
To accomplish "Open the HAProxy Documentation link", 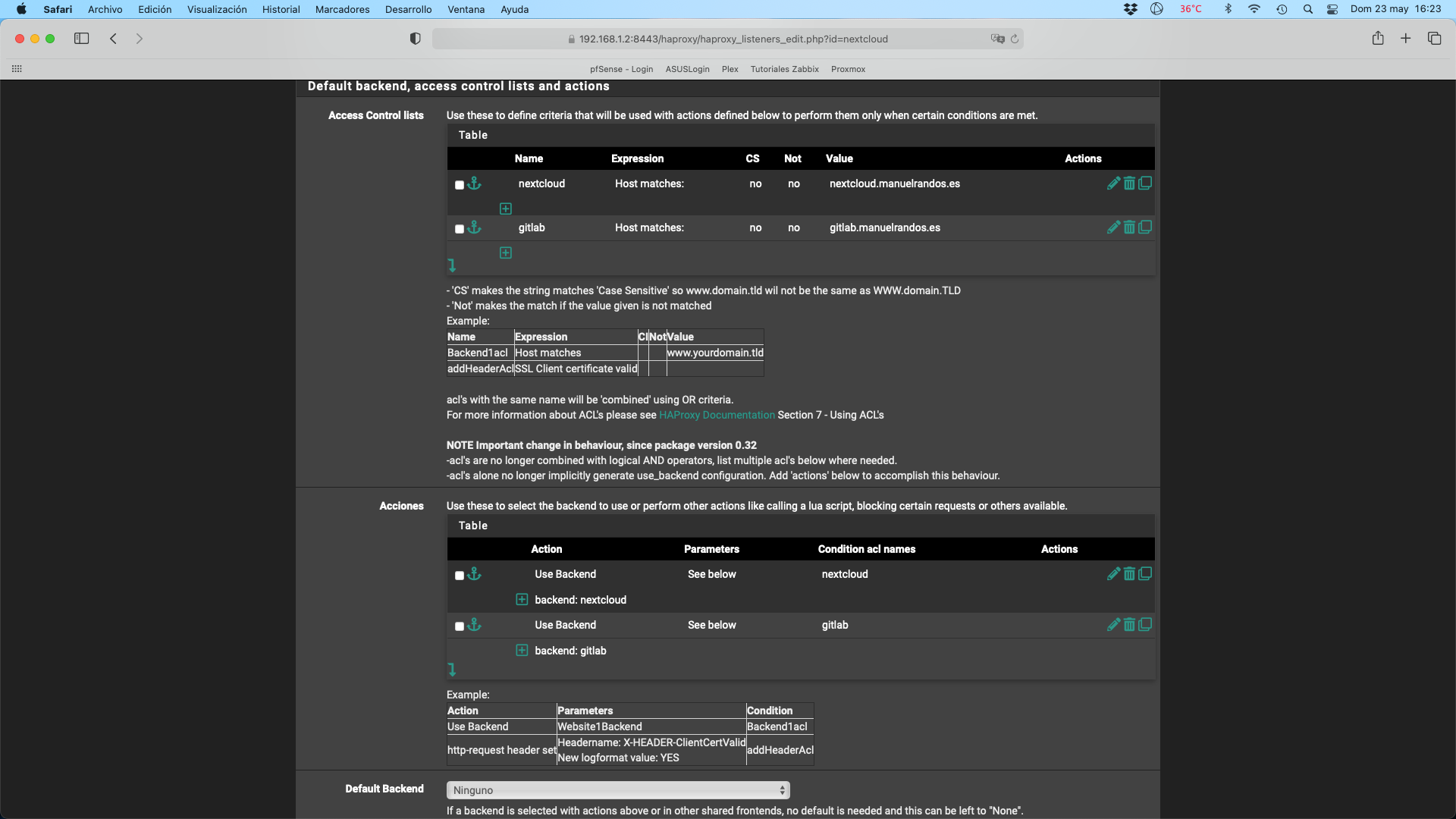I will tap(717, 415).
